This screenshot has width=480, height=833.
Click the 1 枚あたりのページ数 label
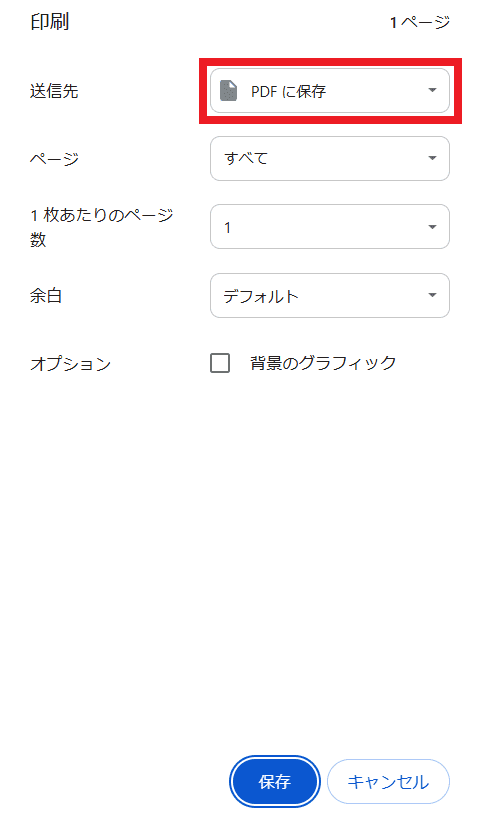[x=101, y=227]
